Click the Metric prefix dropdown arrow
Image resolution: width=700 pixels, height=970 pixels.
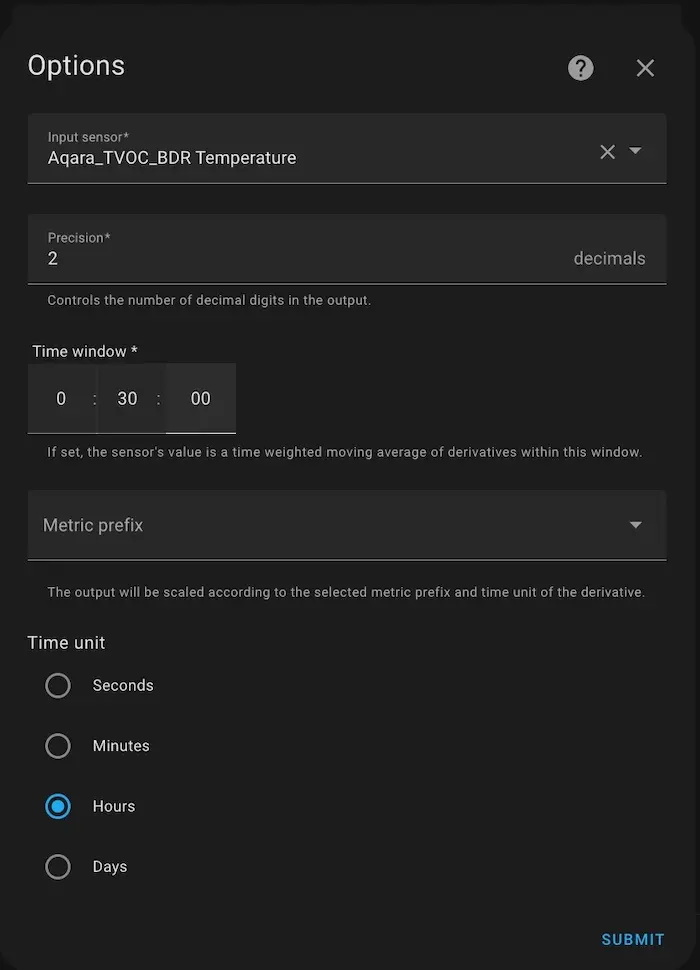635,525
